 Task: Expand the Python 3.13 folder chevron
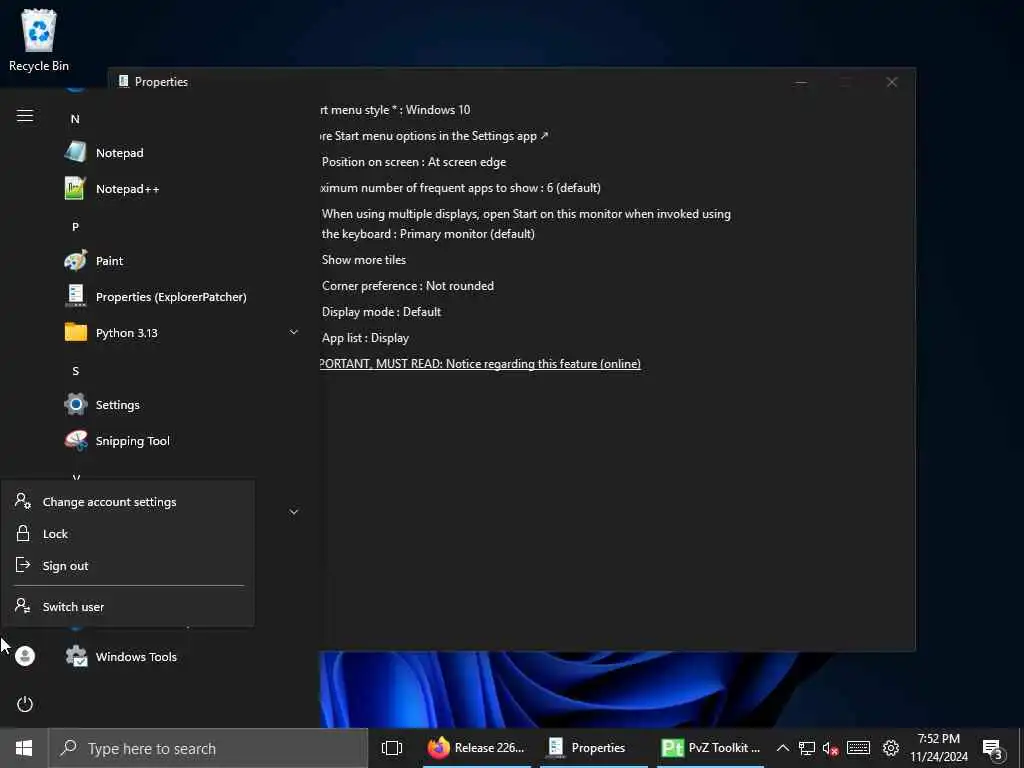294,332
